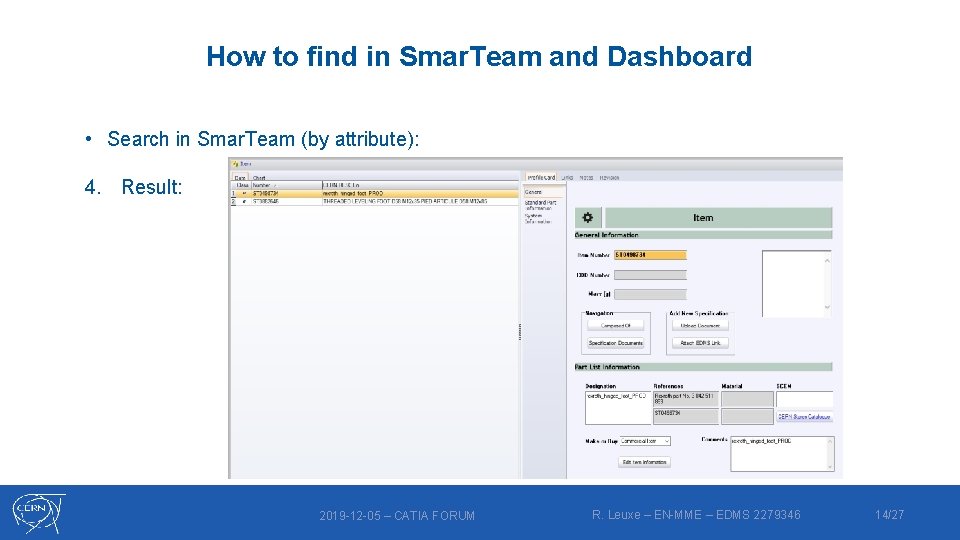Viewport: 960px width, 540px height.
Task: Select the Data tab above the results list
Action: point(239,178)
